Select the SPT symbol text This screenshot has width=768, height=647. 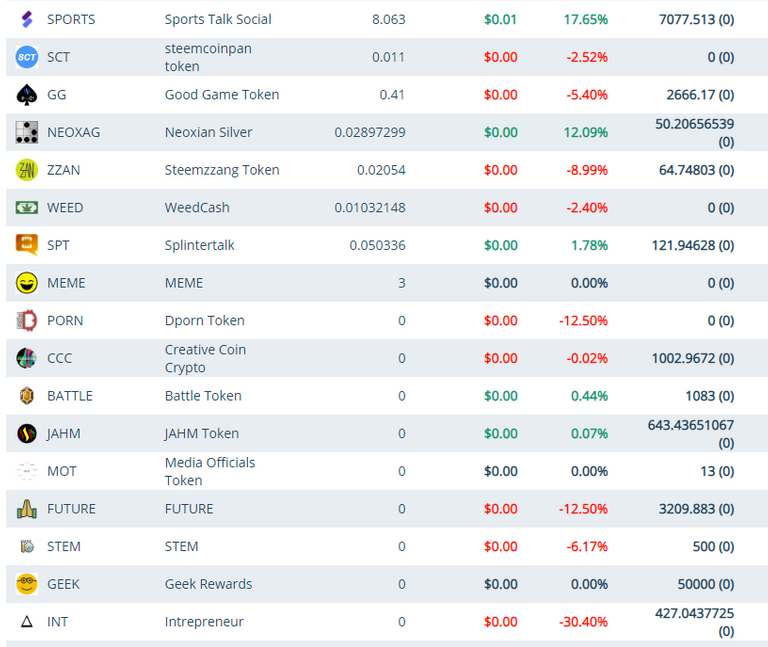coord(58,245)
